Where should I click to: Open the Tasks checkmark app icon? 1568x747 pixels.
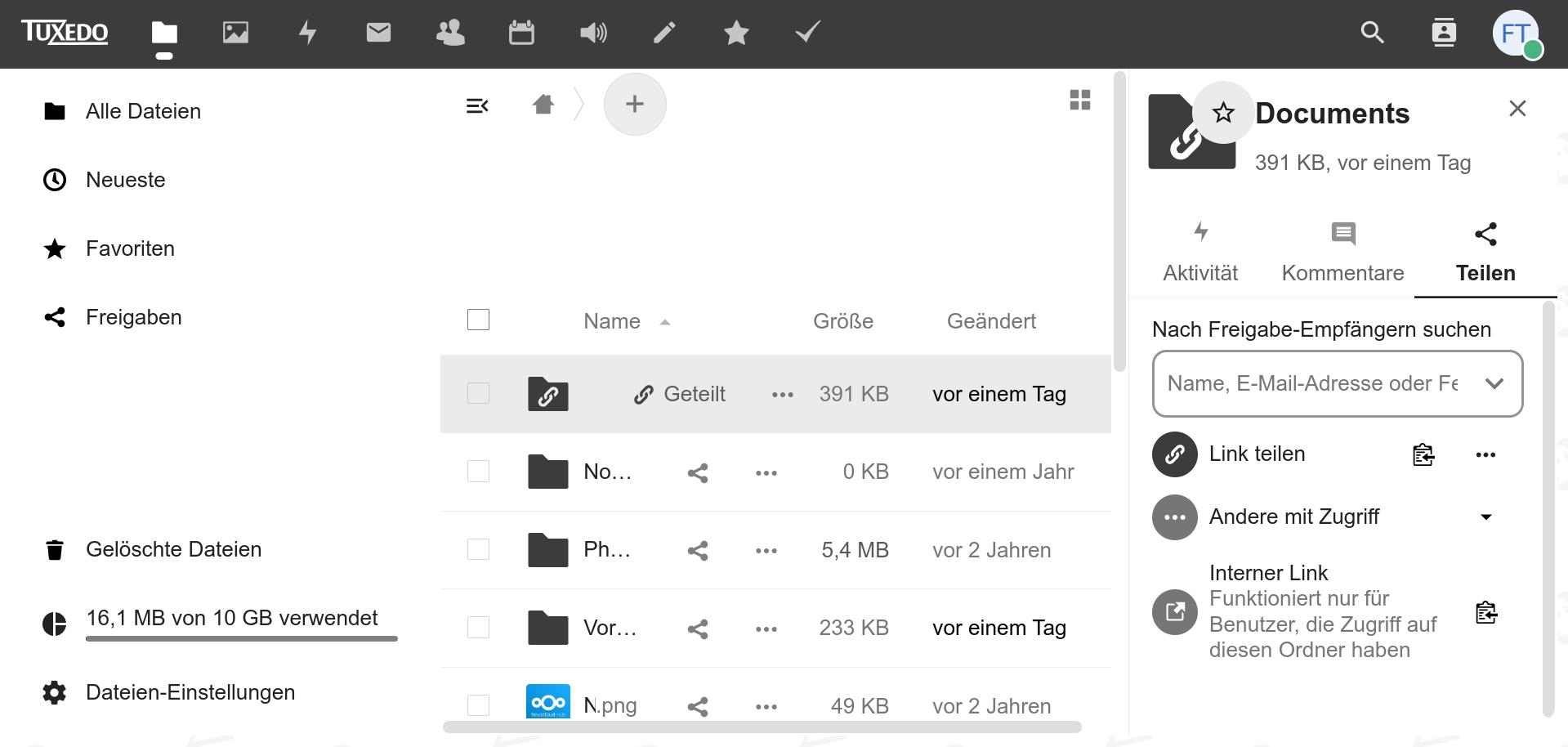point(807,33)
